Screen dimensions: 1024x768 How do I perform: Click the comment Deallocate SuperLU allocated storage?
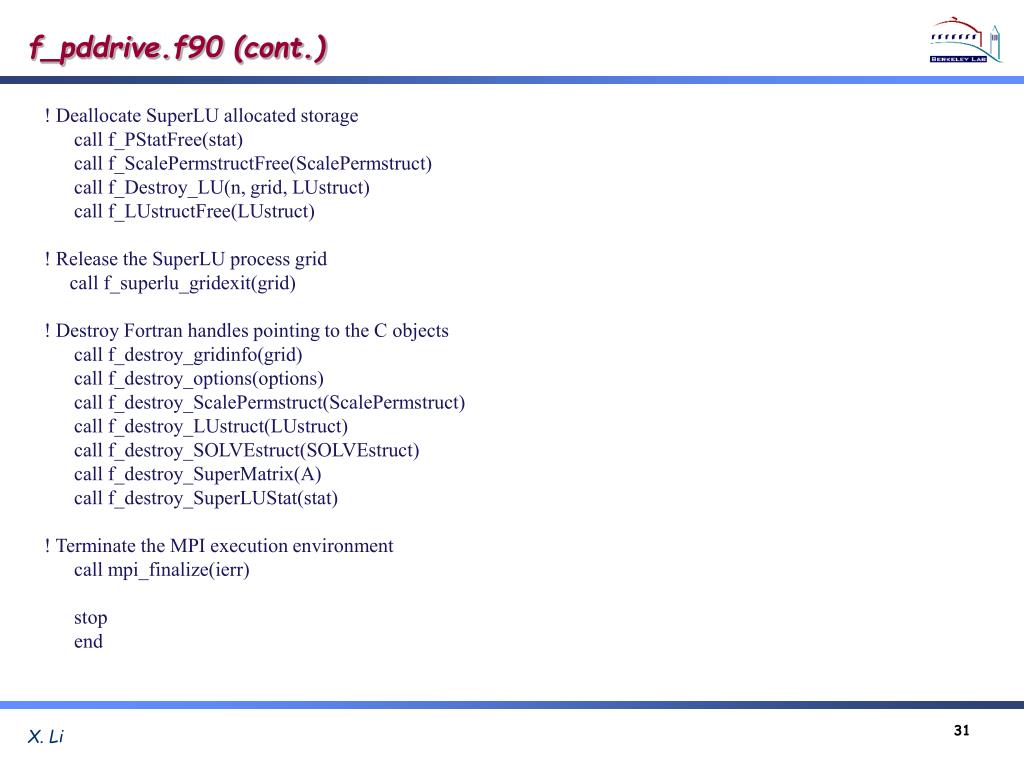202,116
